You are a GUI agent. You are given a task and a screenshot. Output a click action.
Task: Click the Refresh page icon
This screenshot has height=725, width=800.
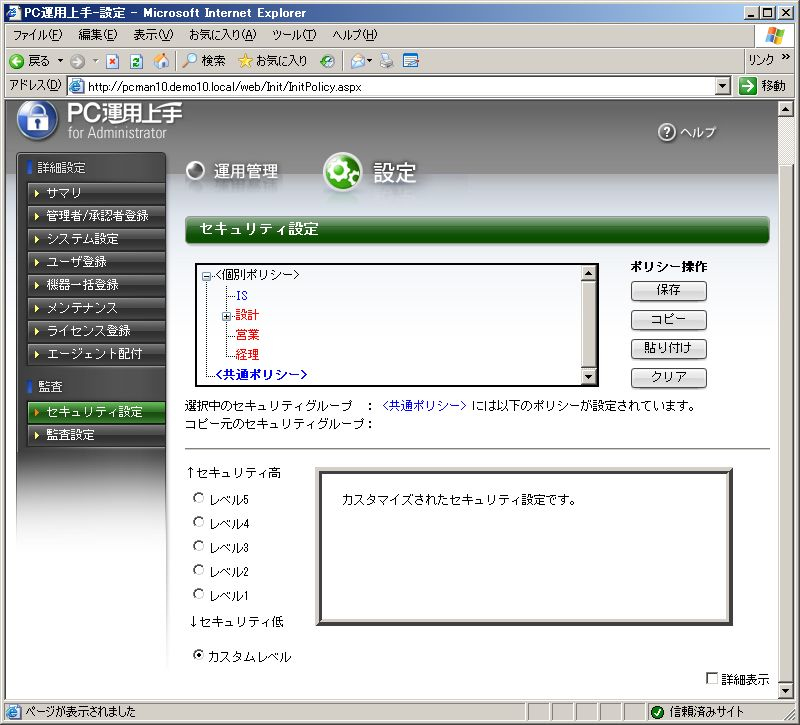pos(136,61)
